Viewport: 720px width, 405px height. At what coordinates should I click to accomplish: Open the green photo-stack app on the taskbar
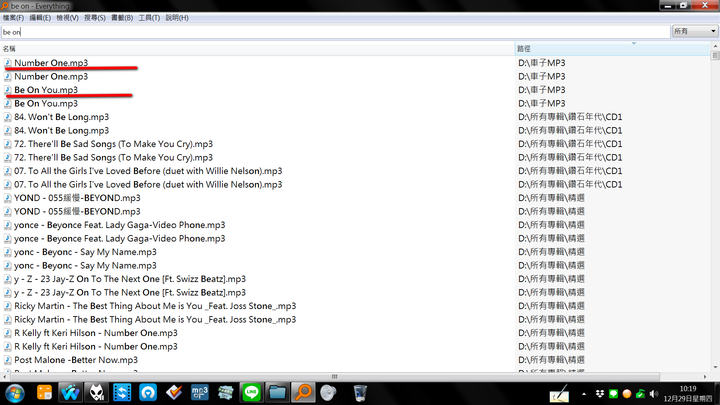(x=225, y=393)
